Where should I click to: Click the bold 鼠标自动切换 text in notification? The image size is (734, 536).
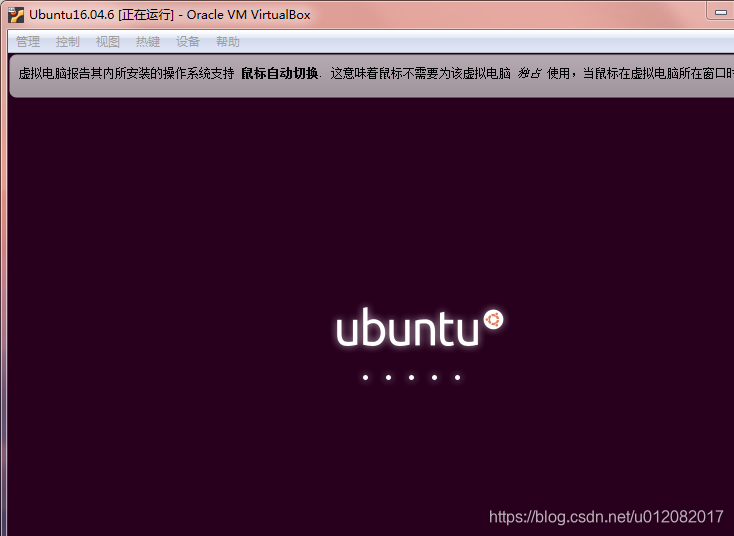pyautogui.click(x=279, y=73)
